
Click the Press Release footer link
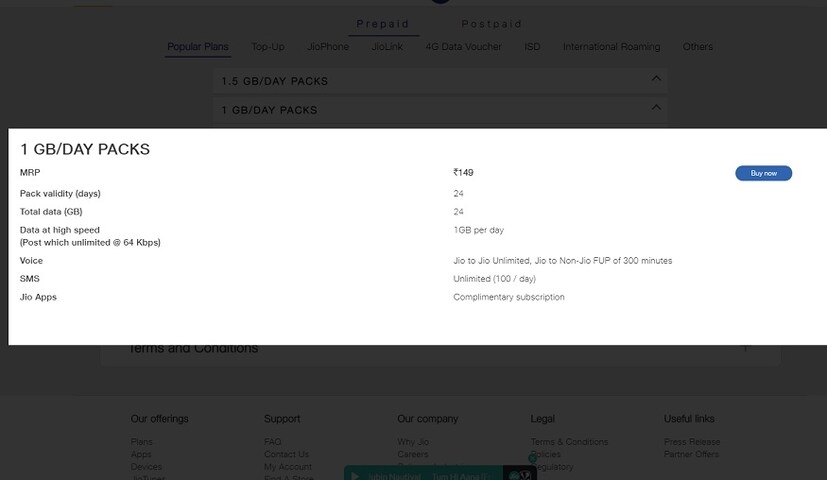tap(691, 442)
